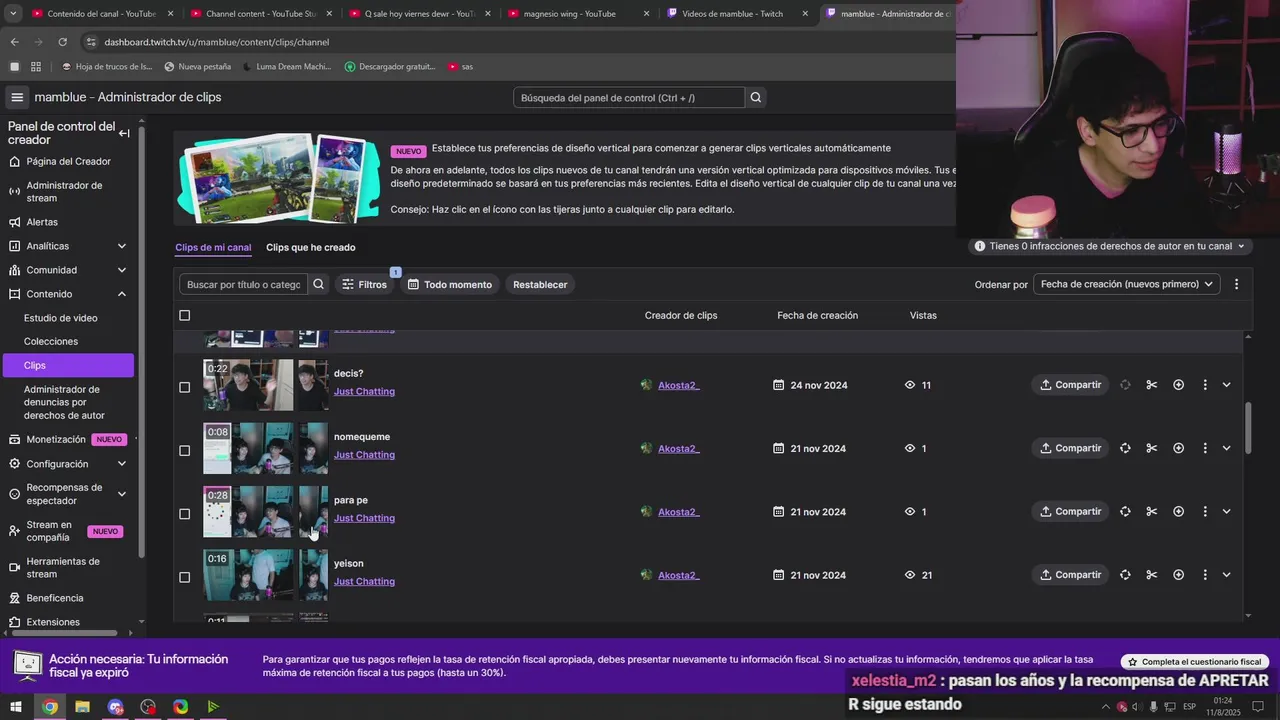The width and height of the screenshot is (1280, 720).
Task: Check the box for the 'decis?' clip
Action: point(184,387)
